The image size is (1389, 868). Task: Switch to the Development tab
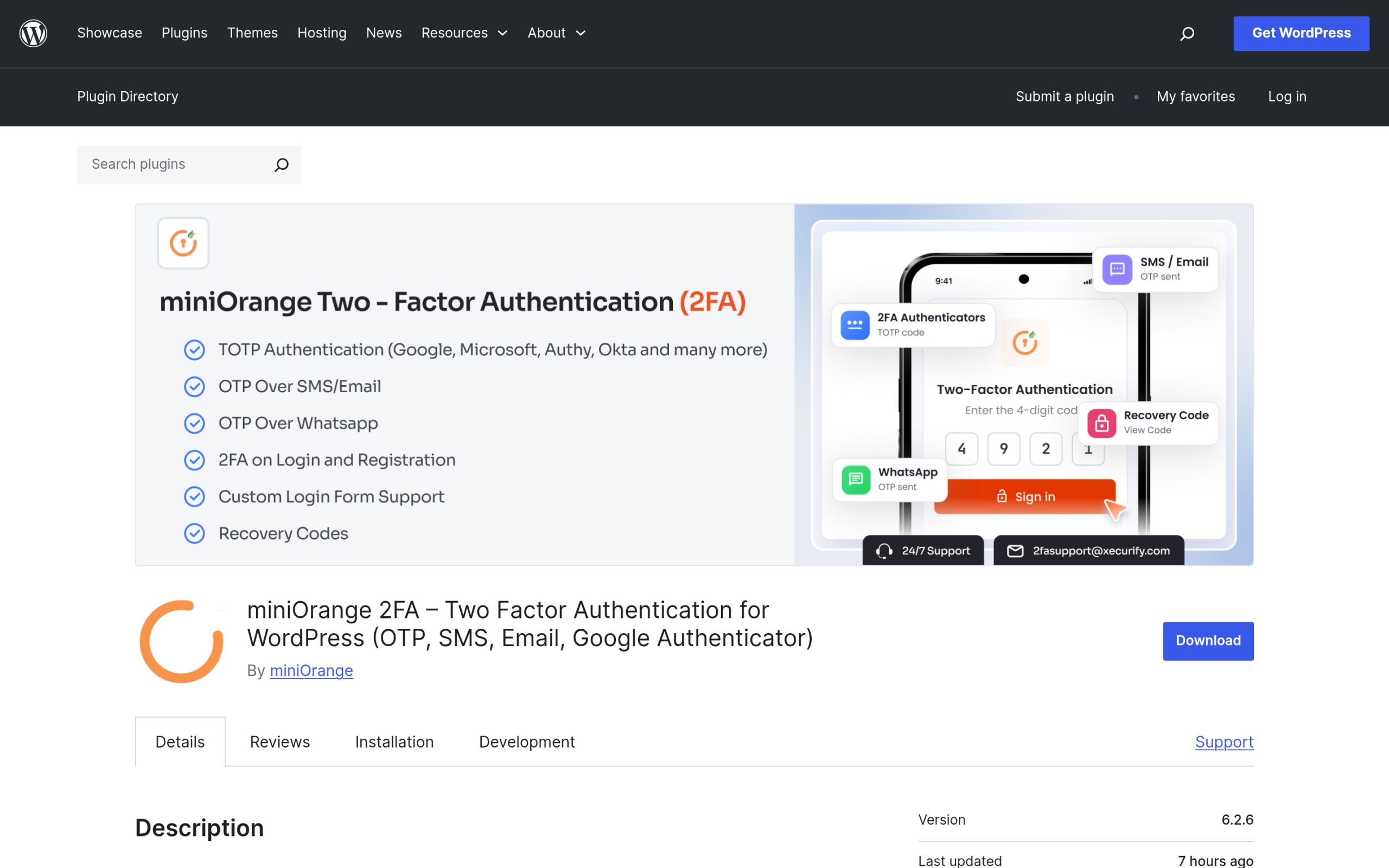[x=527, y=742]
